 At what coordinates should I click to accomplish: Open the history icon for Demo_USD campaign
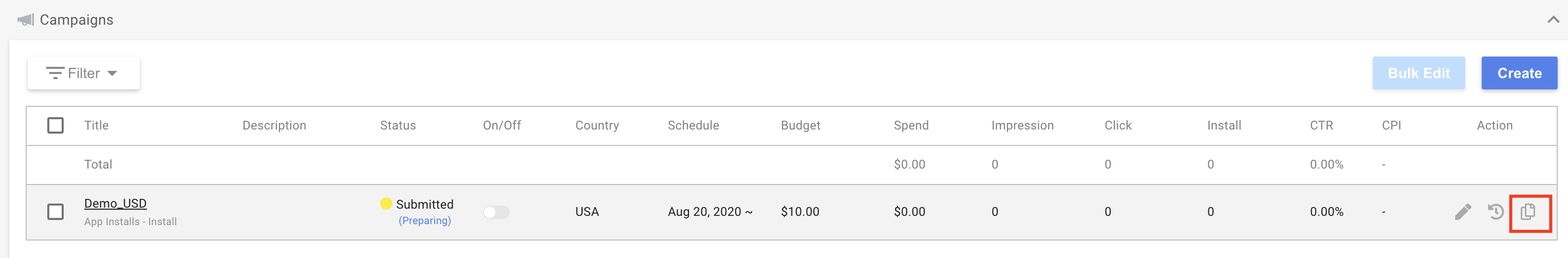(1496, 212)
